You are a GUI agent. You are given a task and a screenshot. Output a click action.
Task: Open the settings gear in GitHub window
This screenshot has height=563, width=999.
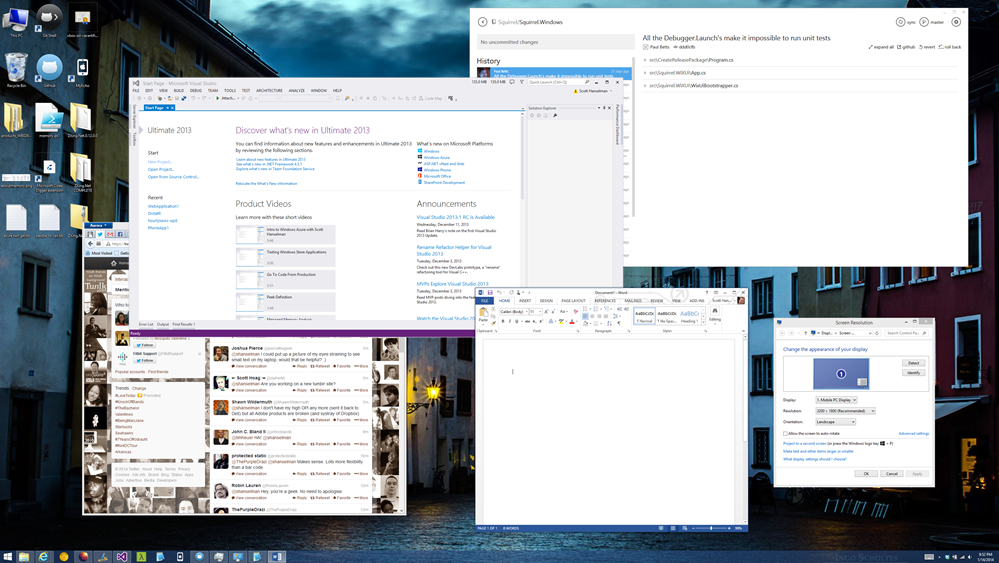(956, 22)
